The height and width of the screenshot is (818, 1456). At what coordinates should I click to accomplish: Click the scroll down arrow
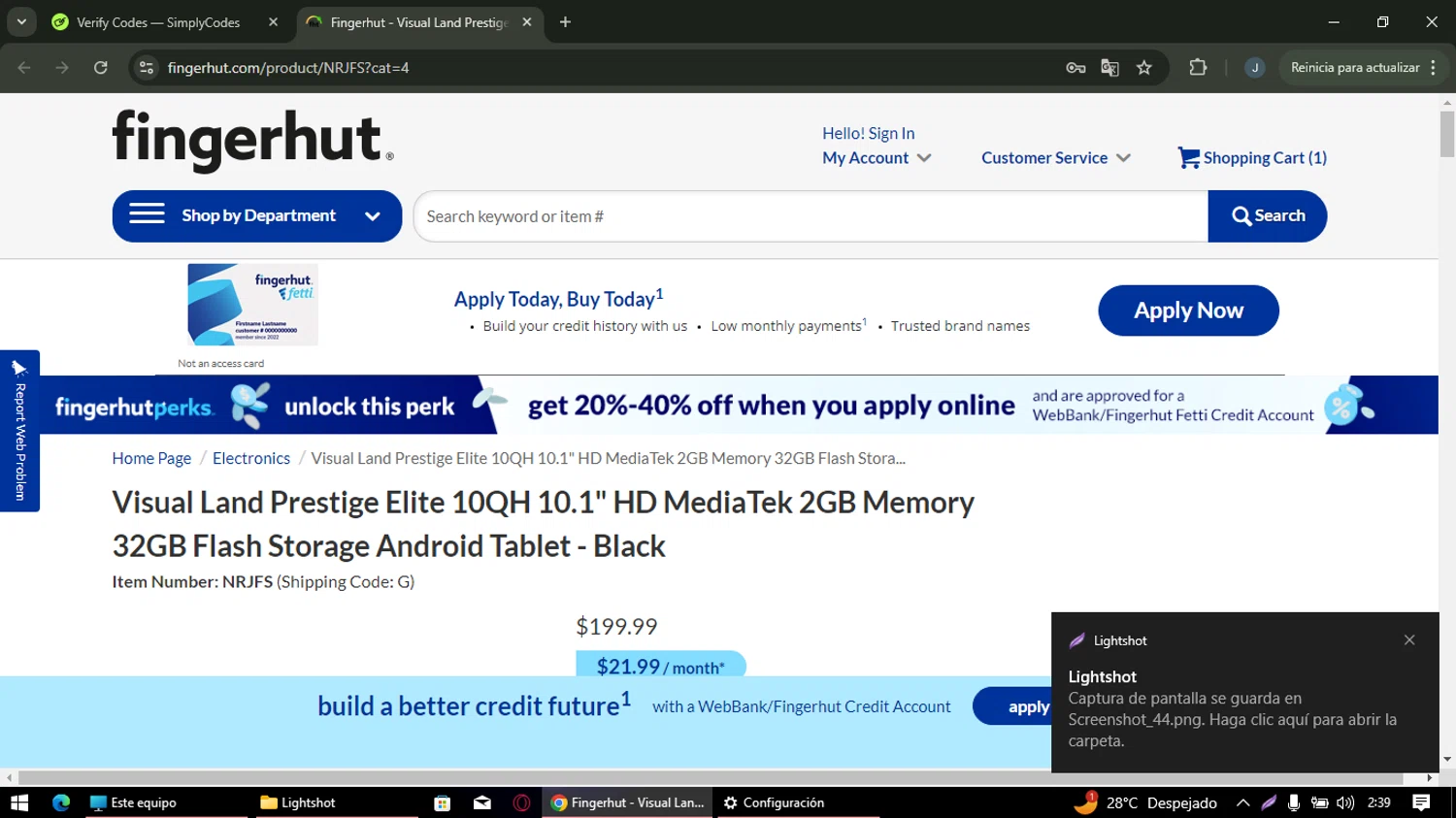[x=1447, y=760]
